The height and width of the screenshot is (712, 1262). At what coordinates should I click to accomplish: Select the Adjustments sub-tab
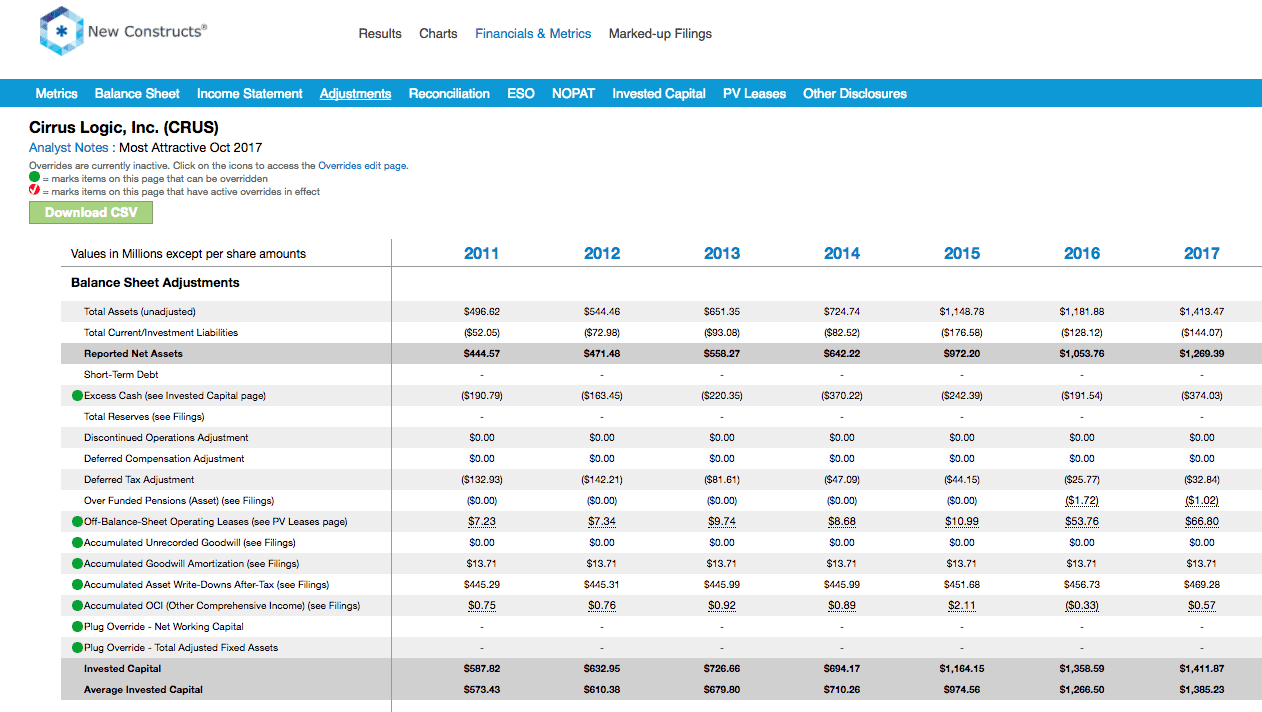click(x=355, y=93)
